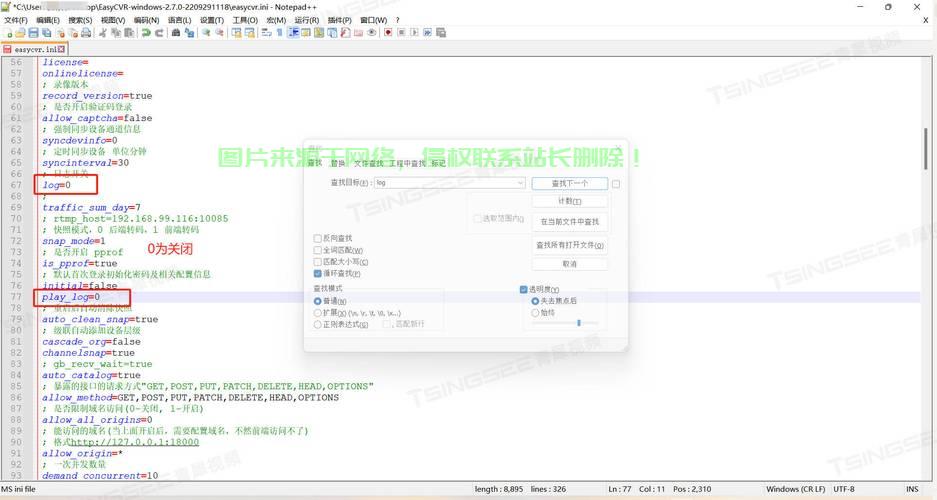Click the Zoom Out toolbar icon
The width and height of the screenshot is (937, 500).
(x=220, y=33)
